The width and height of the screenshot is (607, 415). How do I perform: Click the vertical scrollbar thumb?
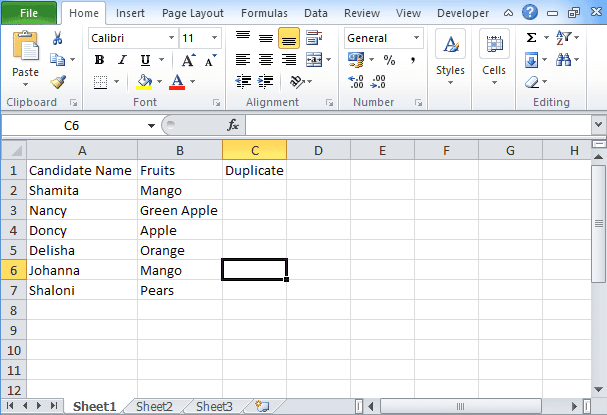(x=598, y=223)
